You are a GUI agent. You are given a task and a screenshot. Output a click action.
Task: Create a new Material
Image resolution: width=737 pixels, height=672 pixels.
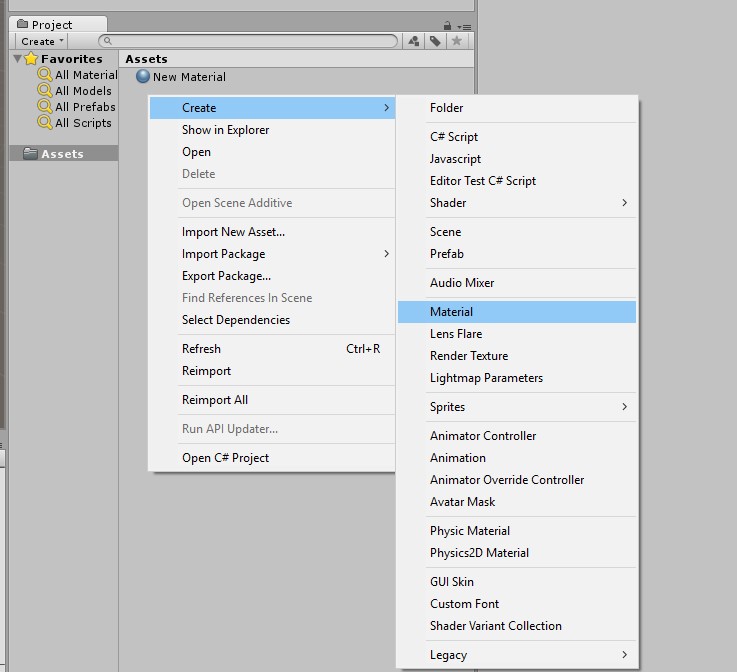pyautogui.click(x=517, y=312)
